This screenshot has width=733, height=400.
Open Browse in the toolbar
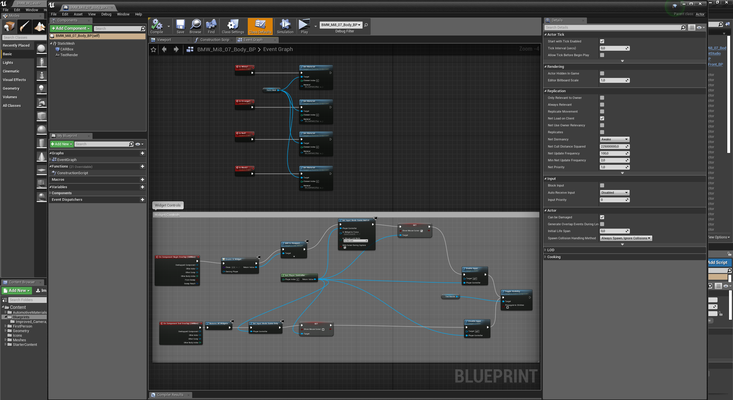(x=195, y=25)
